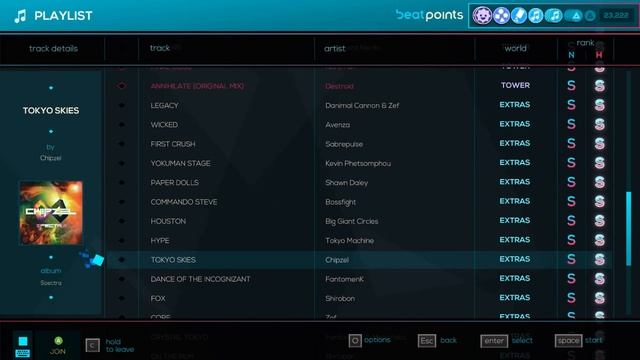The width and height of the screenshot is (640, 360).
Task: Click the track details column header
Action: (x=53, y=49)
